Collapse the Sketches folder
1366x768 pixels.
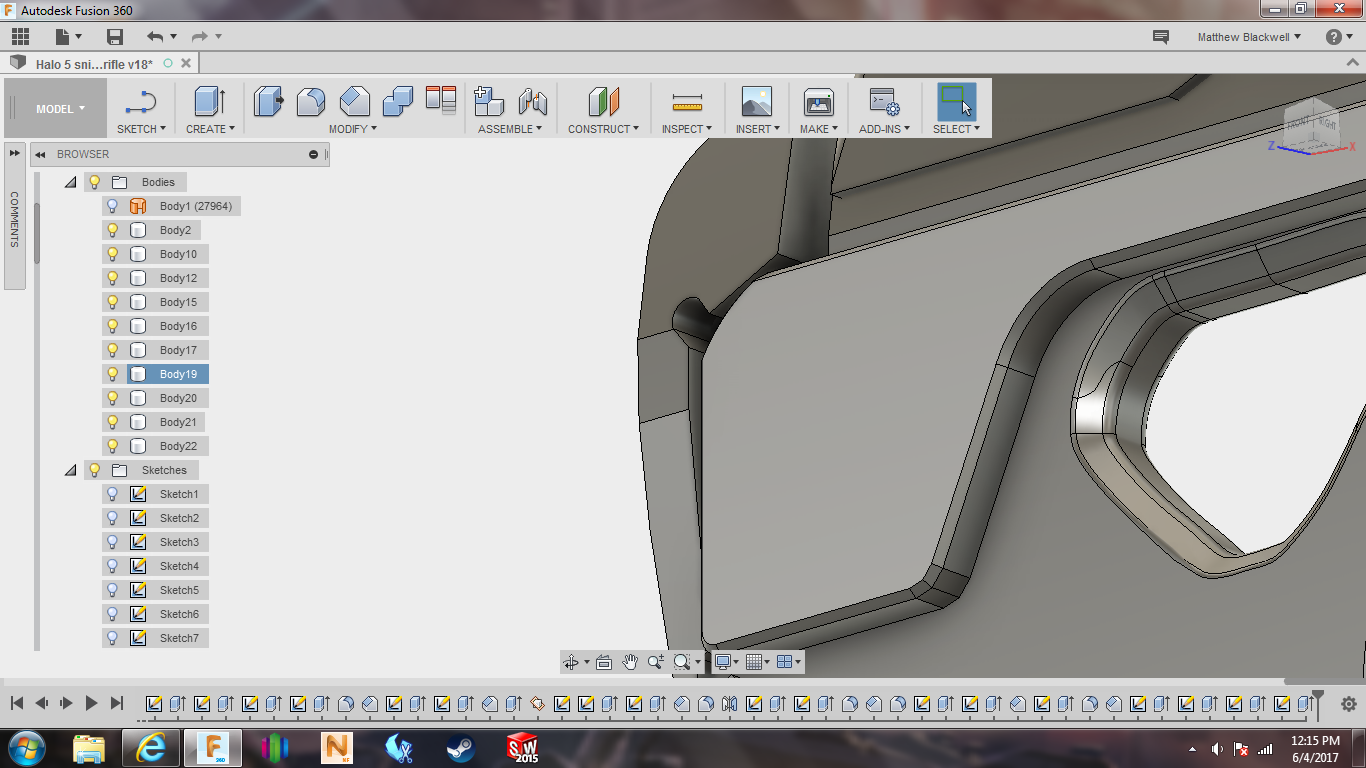[71, 470]
